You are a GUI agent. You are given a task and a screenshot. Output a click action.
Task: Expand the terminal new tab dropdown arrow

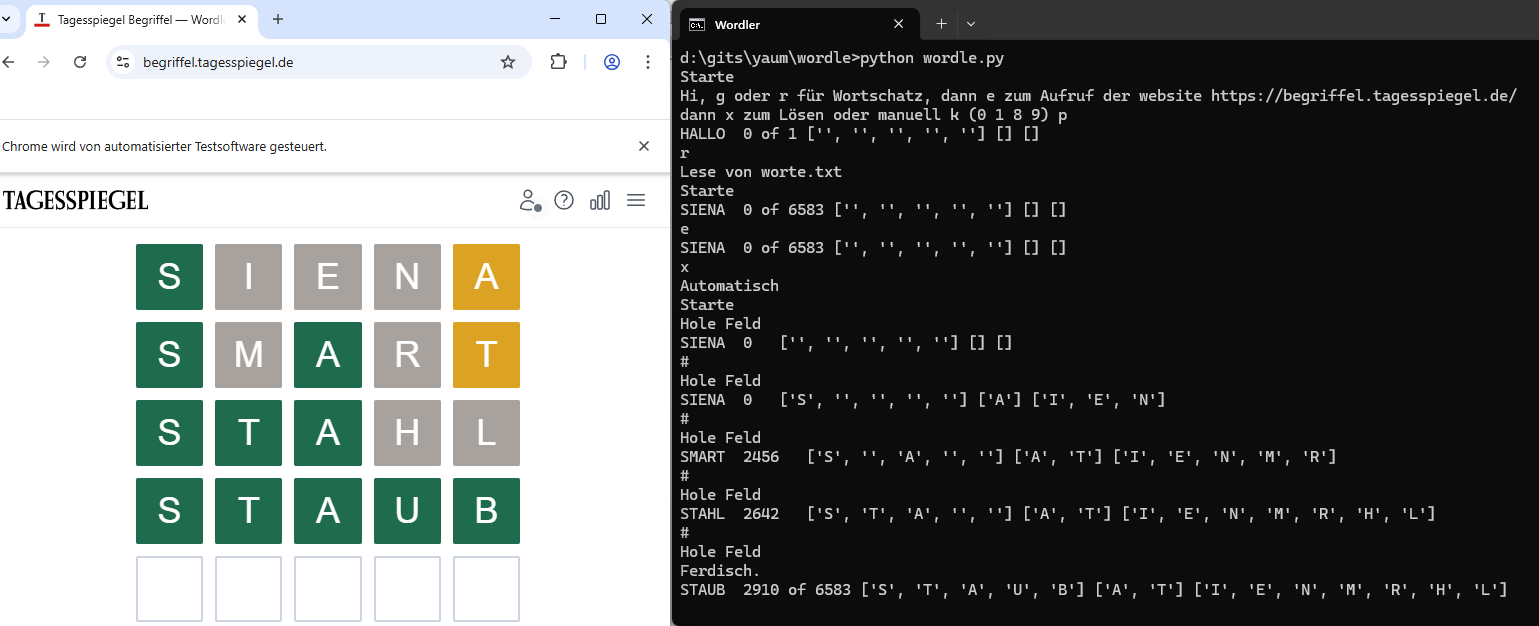[971, 24]
